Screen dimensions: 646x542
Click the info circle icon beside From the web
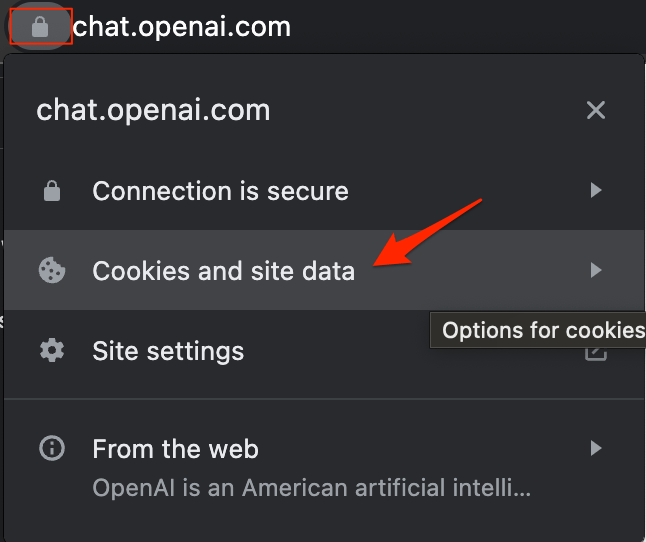[52, 448]
